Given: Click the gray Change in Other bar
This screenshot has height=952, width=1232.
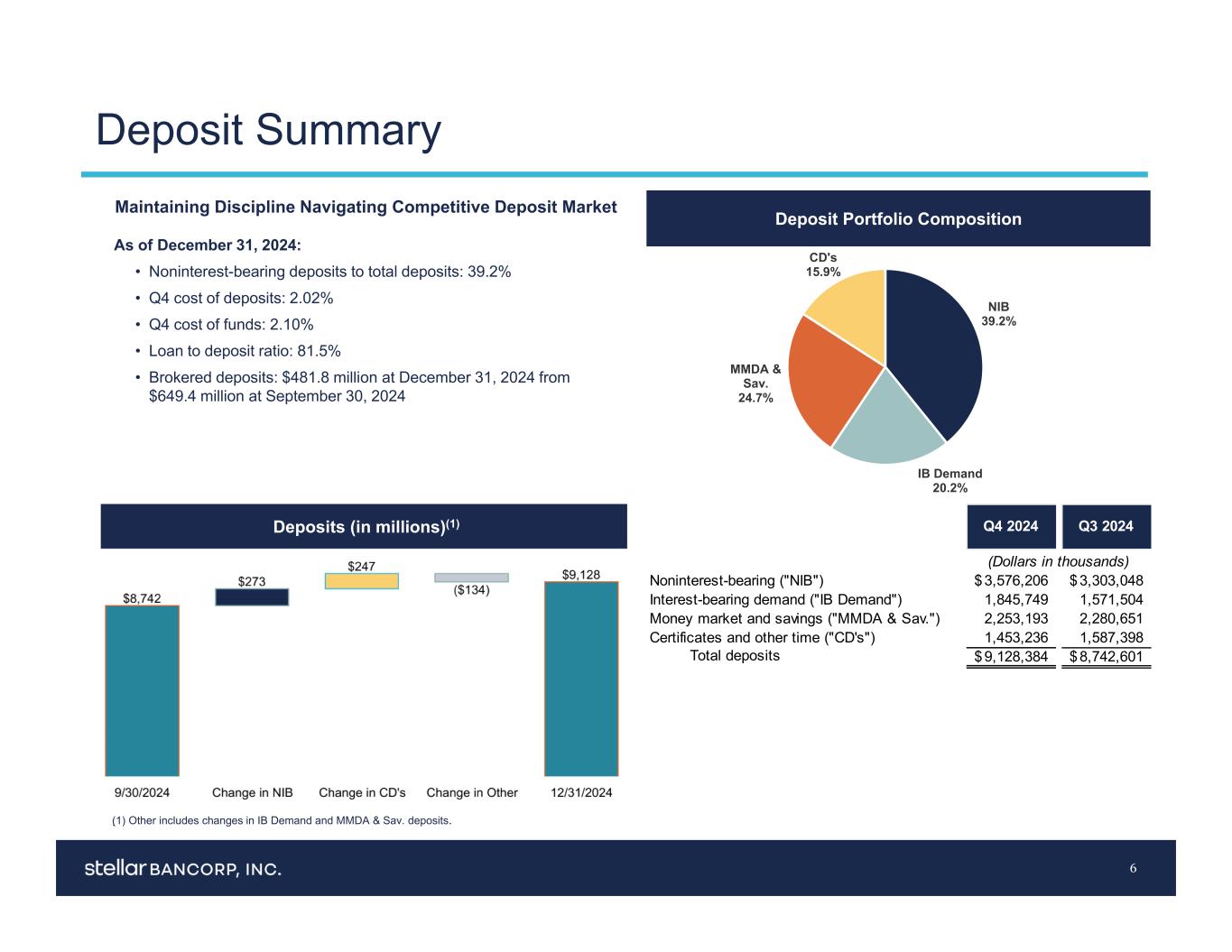Looking at the screenshot, I should (471, 578).
